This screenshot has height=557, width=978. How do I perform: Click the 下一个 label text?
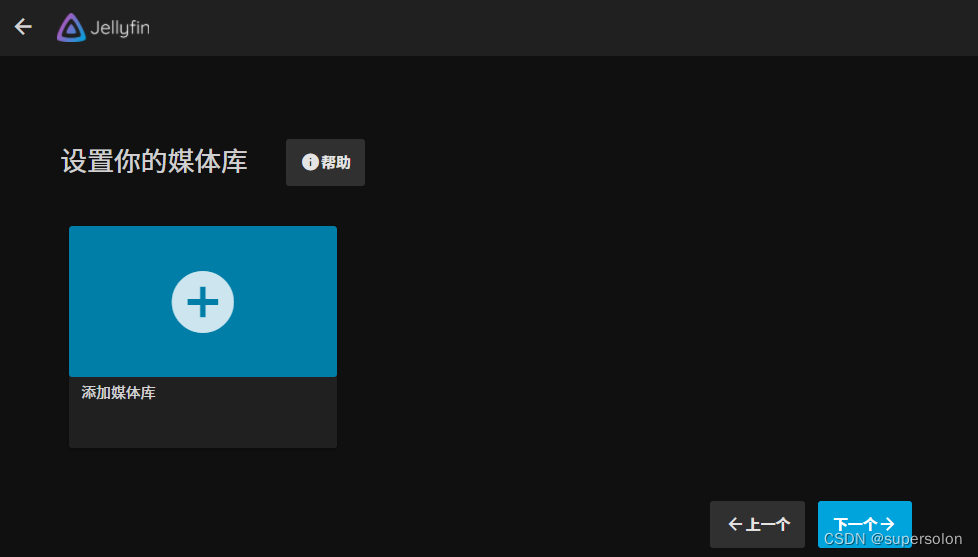(856, 524)
